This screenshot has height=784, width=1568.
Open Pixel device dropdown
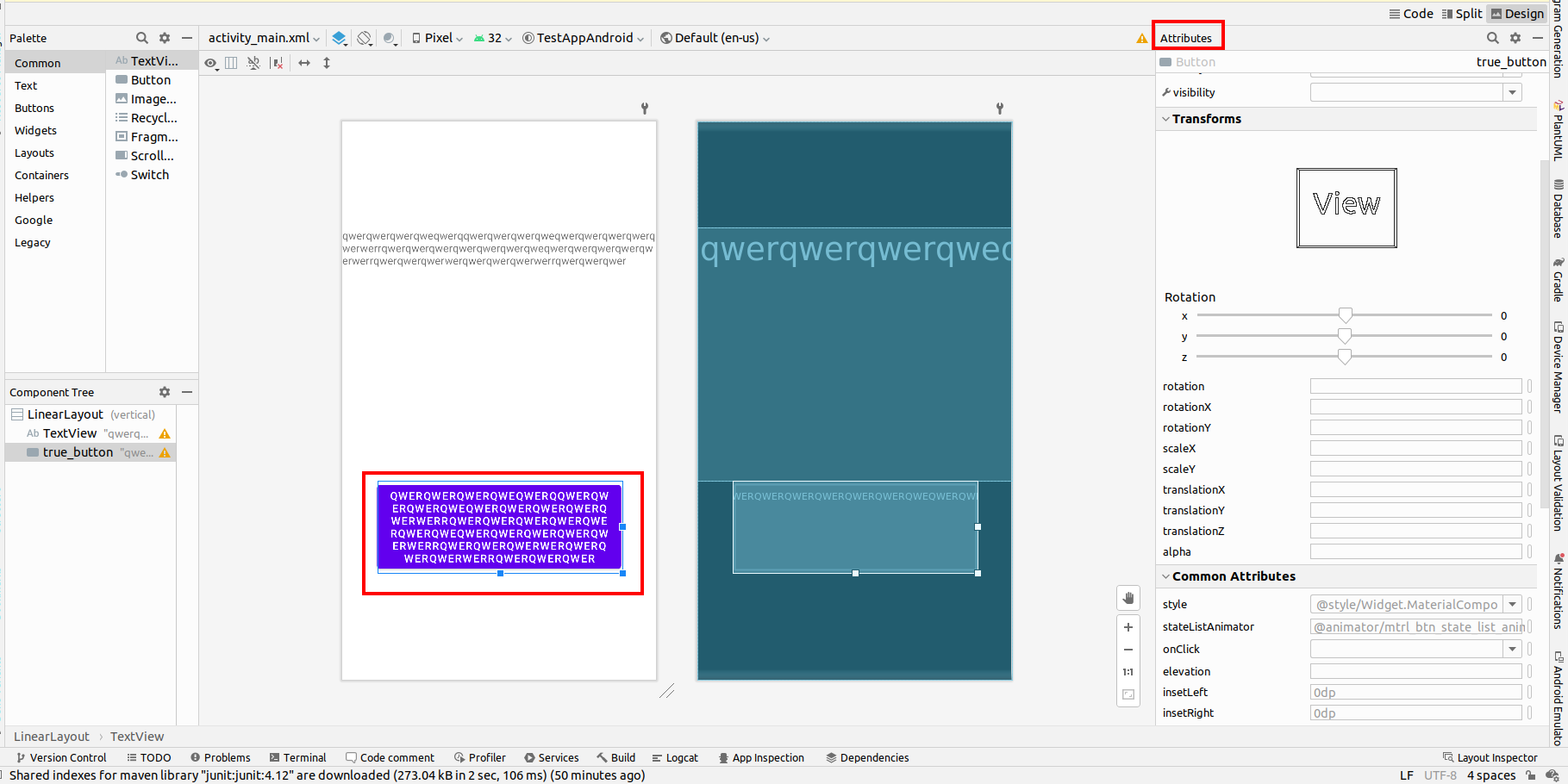(x=437, y=38)
